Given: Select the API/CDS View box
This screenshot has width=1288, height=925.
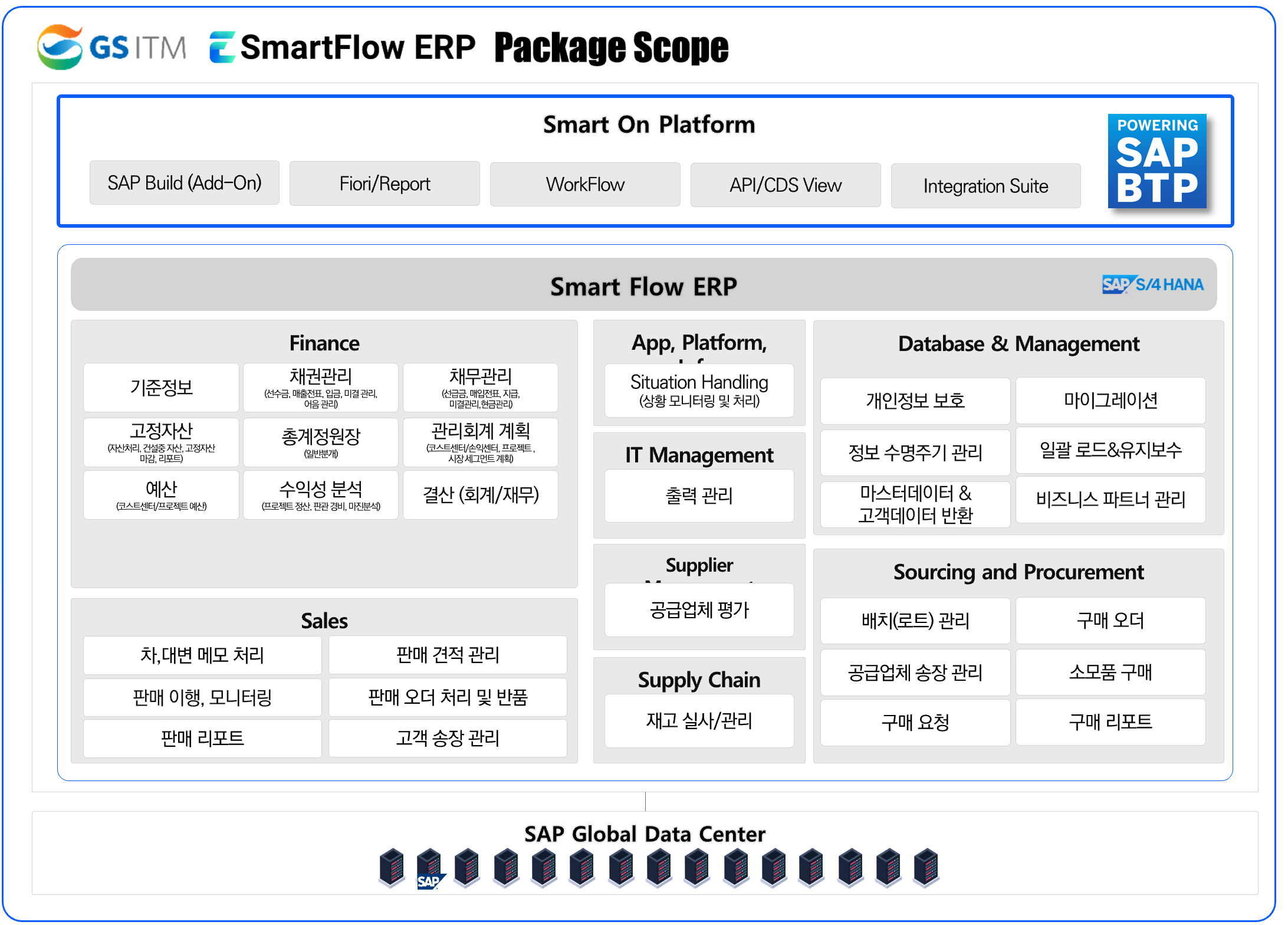Looking at the screenshot, I should click(x=785, y=185).
